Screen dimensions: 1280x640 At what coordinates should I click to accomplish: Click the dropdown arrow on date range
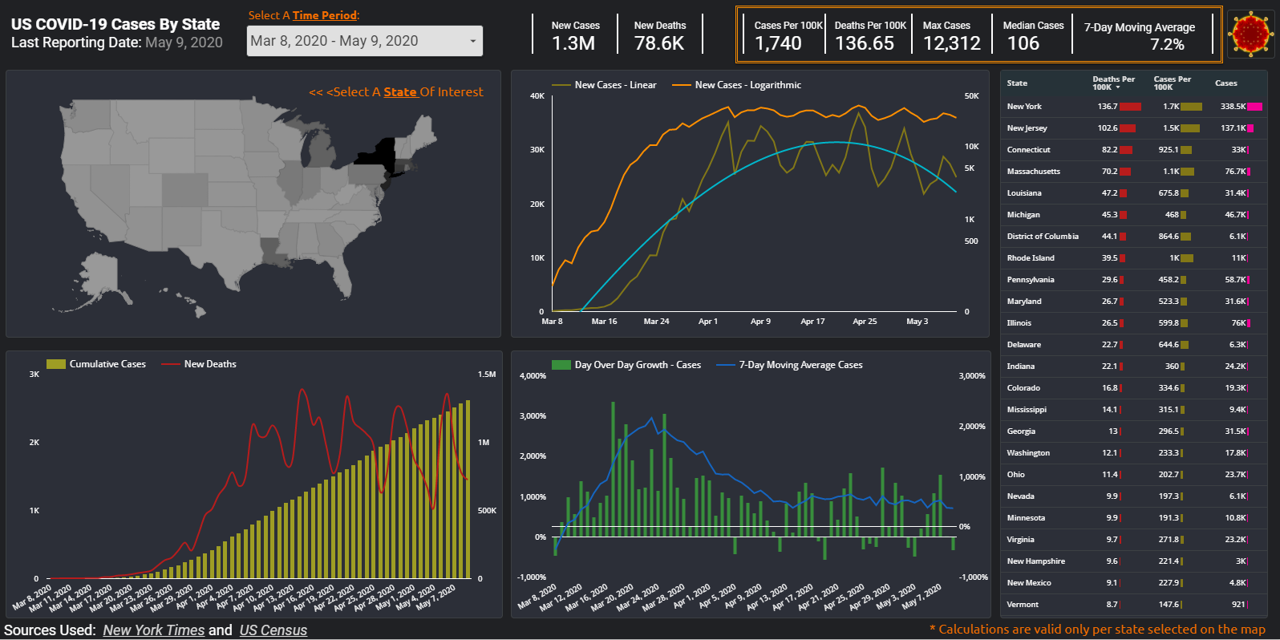[x=472, y=42]
